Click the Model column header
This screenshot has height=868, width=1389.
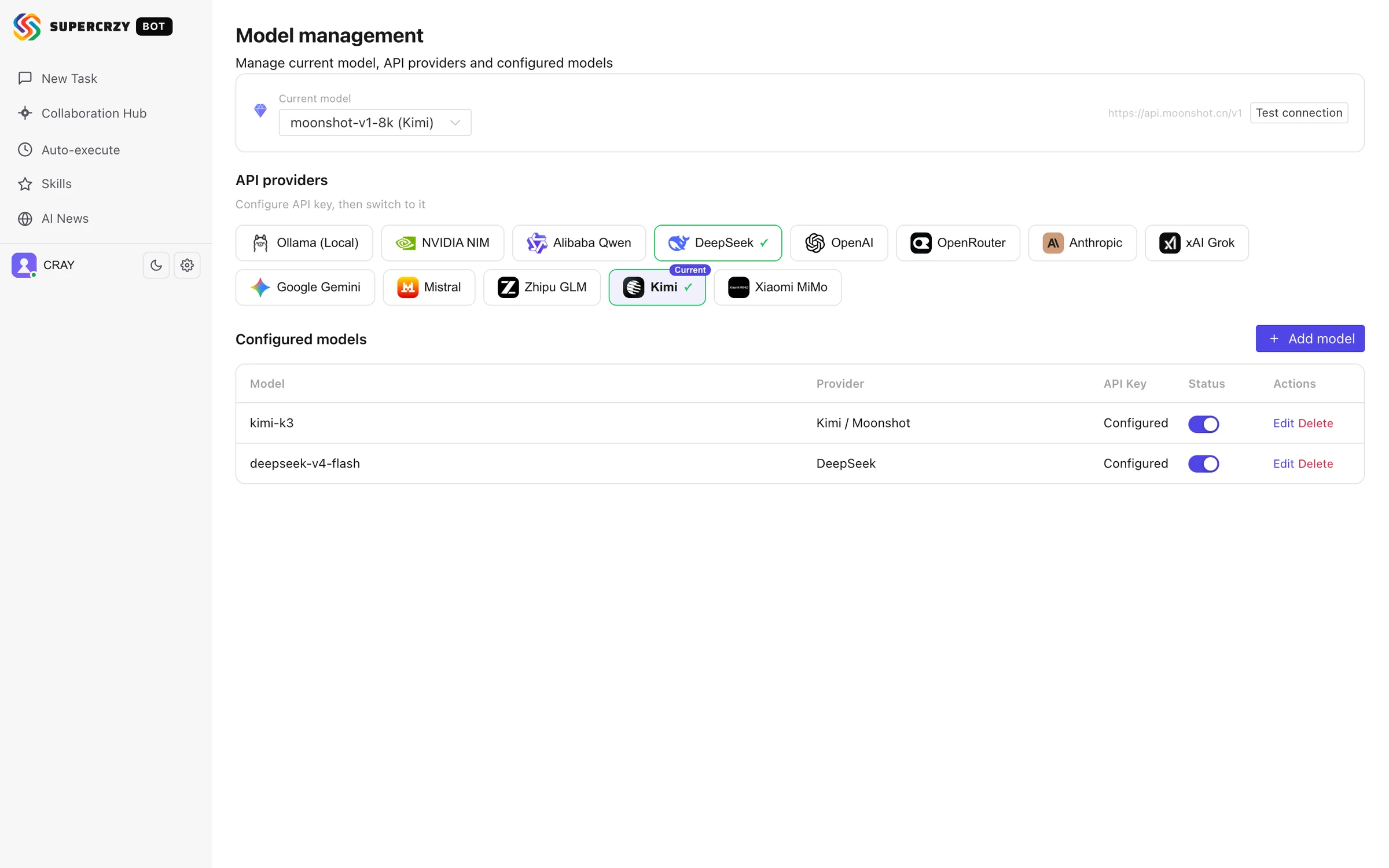coord(267,384)
